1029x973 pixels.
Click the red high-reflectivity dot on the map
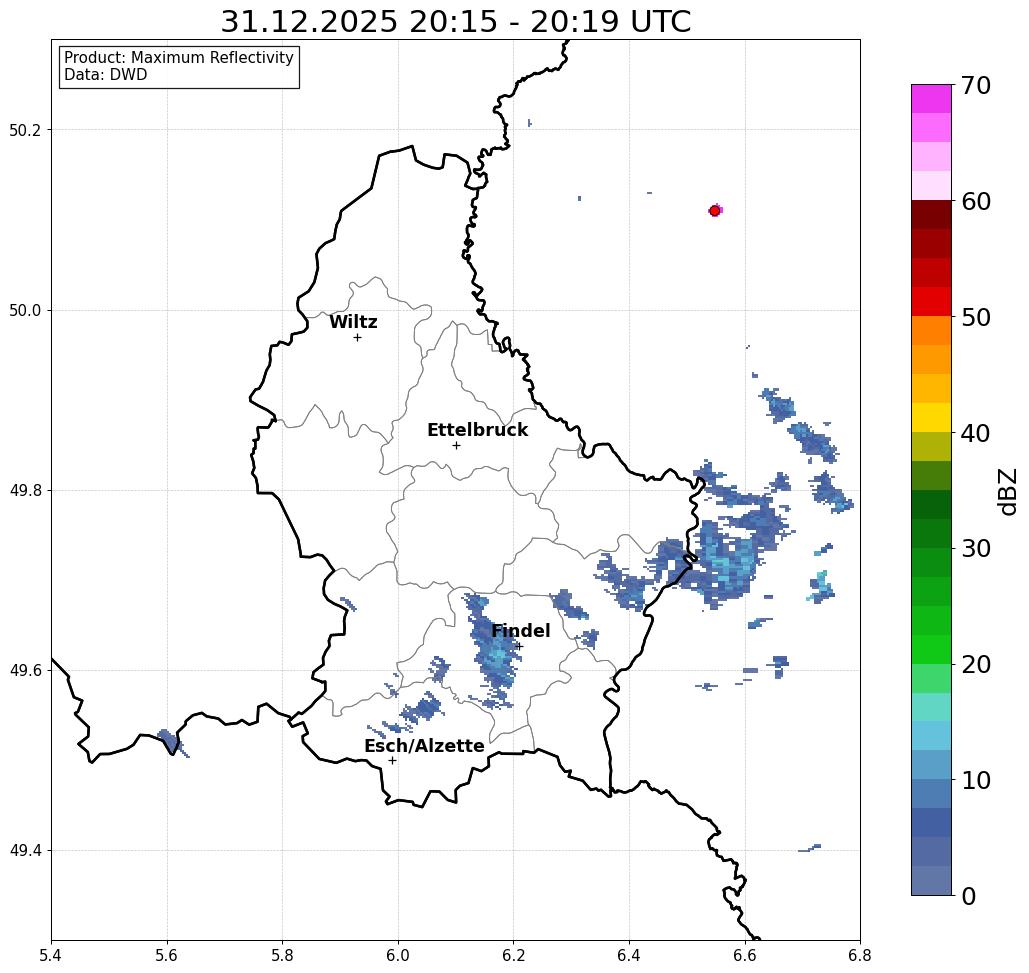click(x=715, y=211)
